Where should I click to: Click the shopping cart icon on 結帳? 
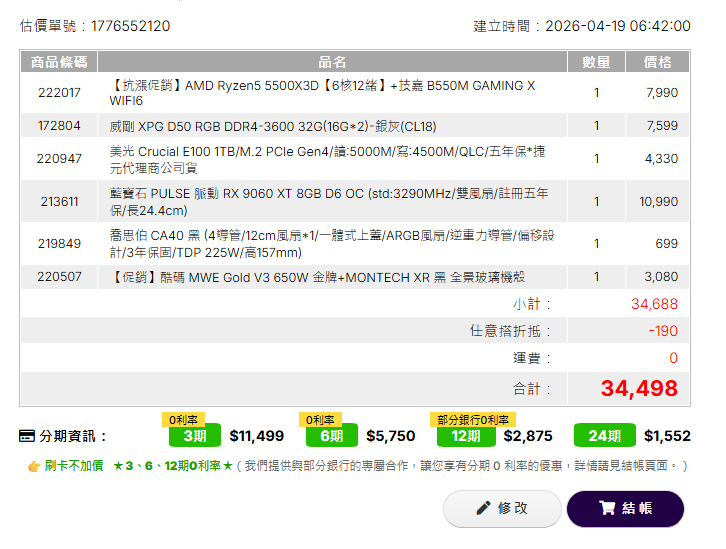pyautogui.click(x=607, y=508)
